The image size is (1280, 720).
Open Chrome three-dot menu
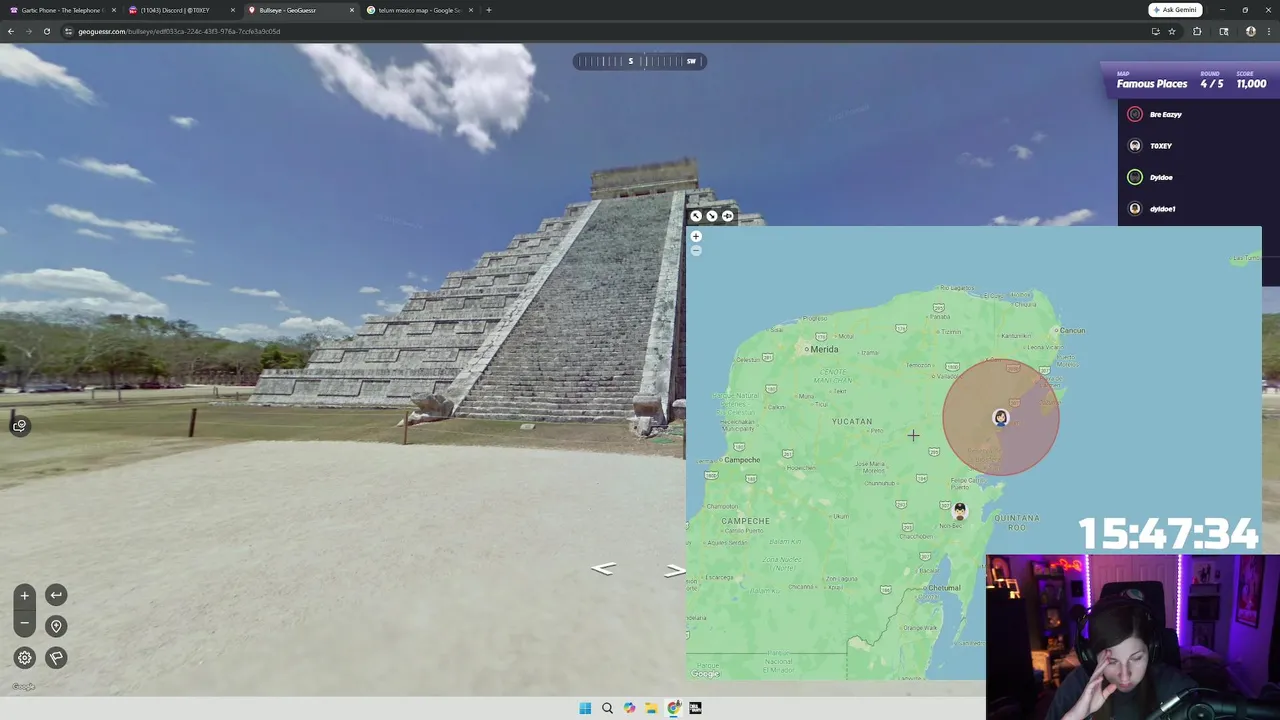(x=1267, y=31)
